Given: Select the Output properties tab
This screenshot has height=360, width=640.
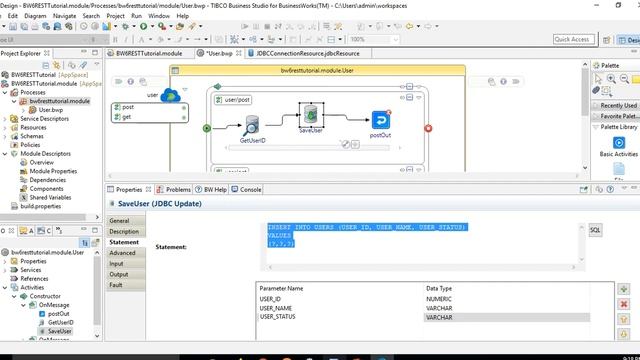Looking at the screenshot, I should [125, 274].
